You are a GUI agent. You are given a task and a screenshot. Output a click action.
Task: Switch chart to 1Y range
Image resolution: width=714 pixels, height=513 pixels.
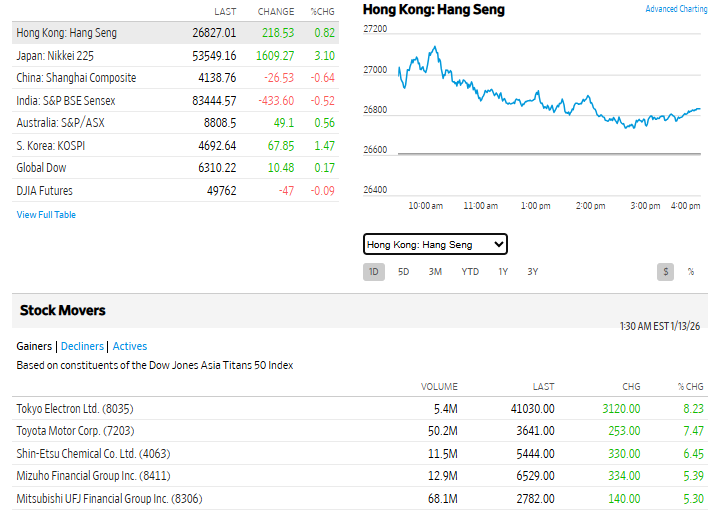tap(503, 272)
